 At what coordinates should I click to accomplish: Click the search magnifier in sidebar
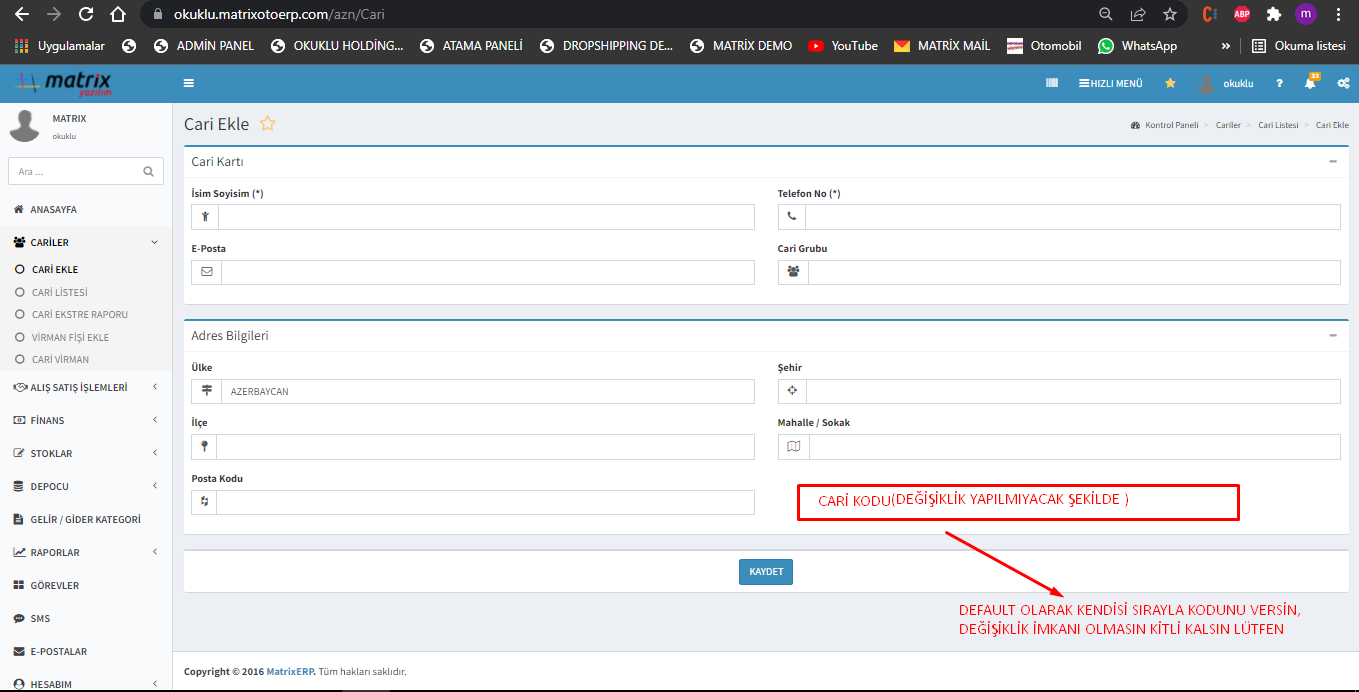point(148,171)
